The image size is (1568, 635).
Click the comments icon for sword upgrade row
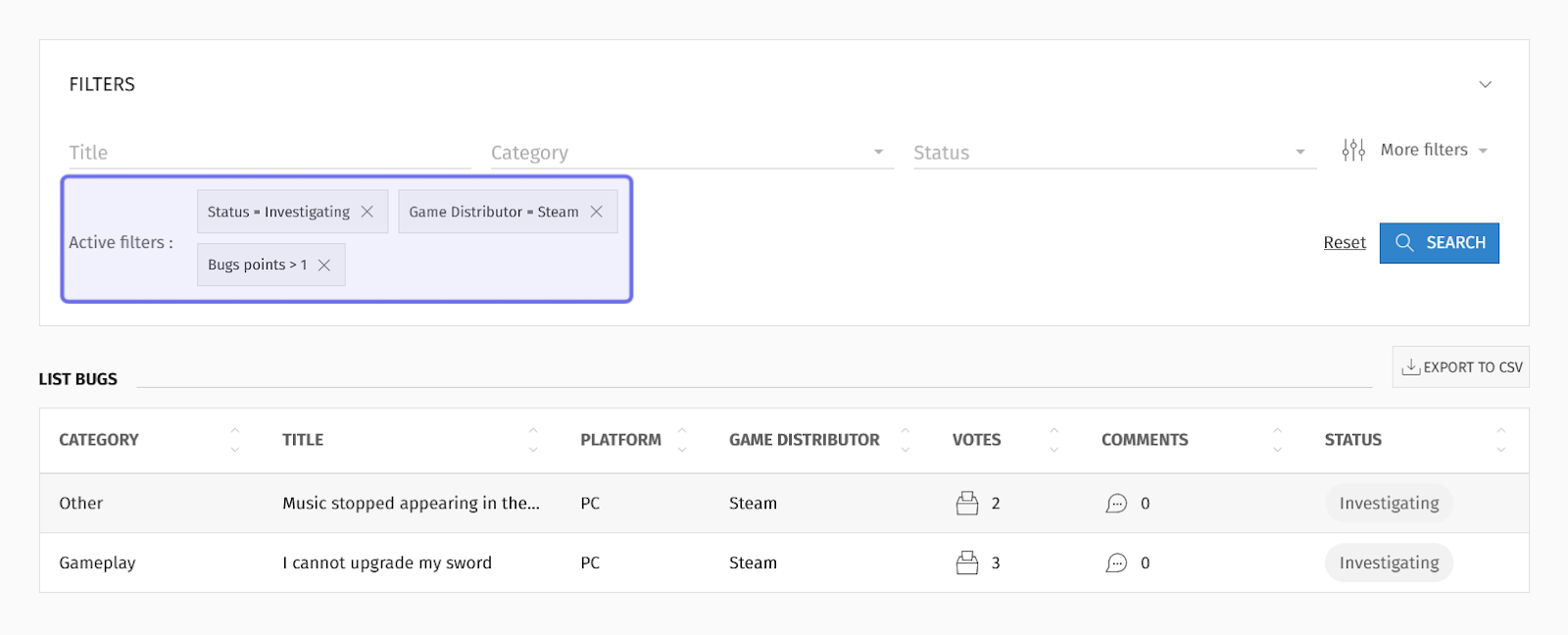click(1116, 563)
